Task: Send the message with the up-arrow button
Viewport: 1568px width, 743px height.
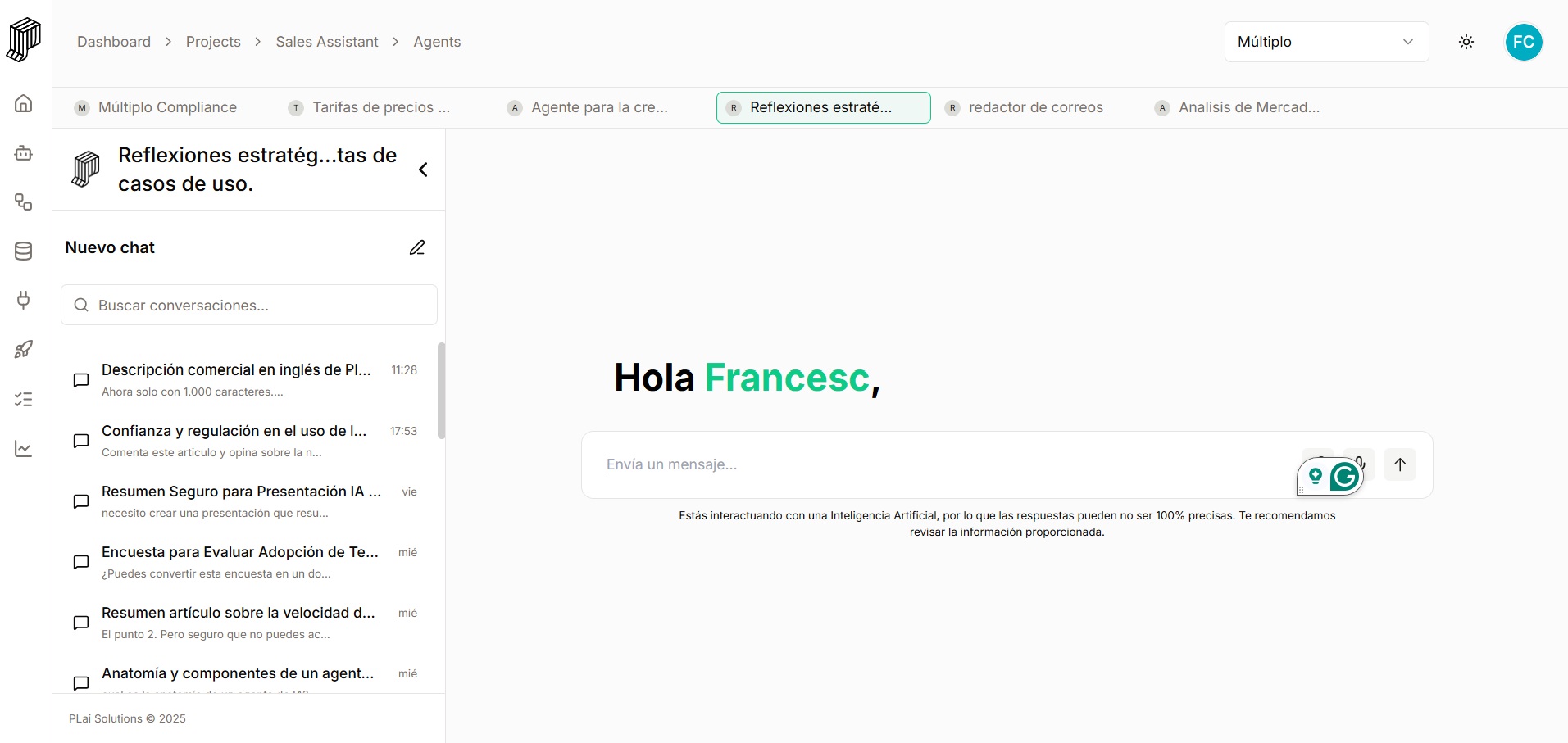Action: [x=1400, y=464]
